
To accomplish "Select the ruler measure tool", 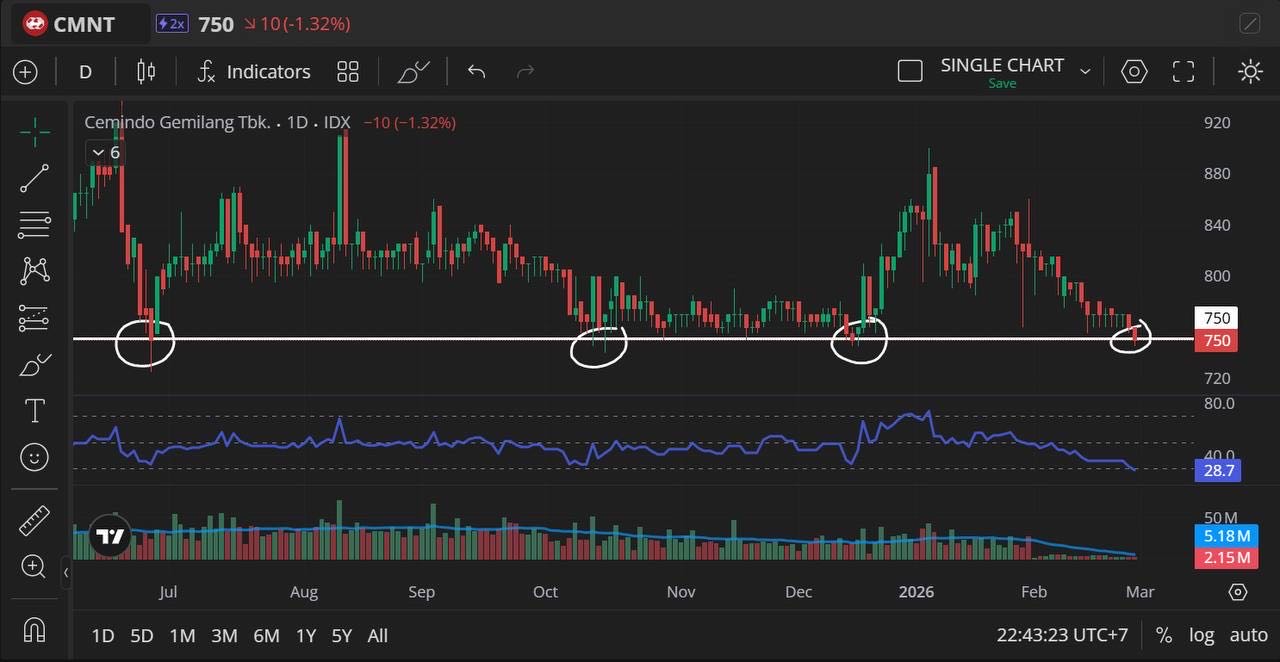I will click(34, 520).
